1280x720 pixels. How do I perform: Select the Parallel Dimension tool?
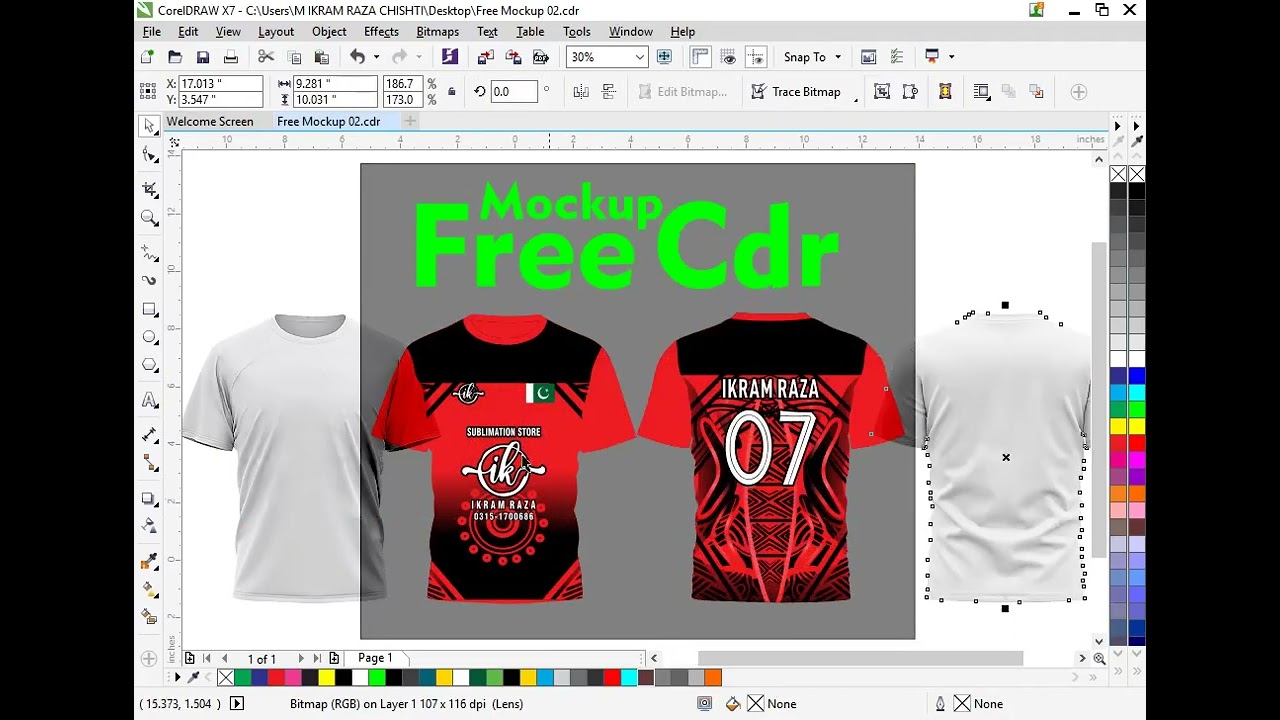point(150,434)
